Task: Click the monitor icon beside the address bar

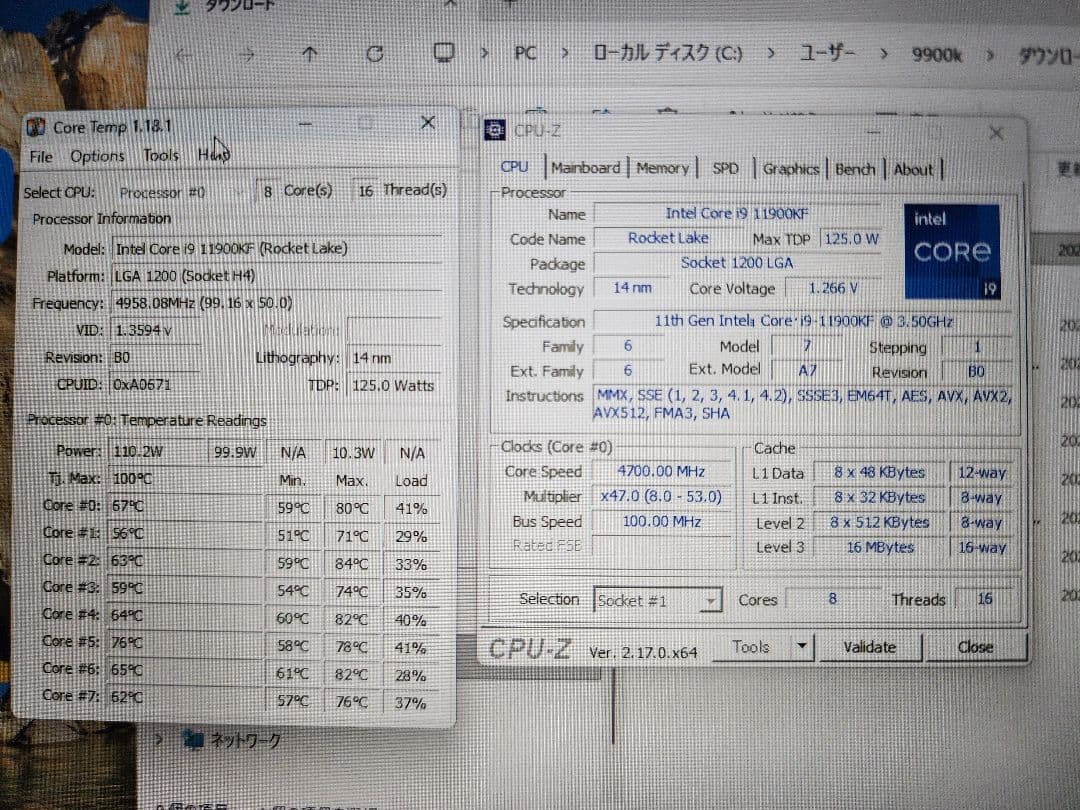Action: point(443,52)
